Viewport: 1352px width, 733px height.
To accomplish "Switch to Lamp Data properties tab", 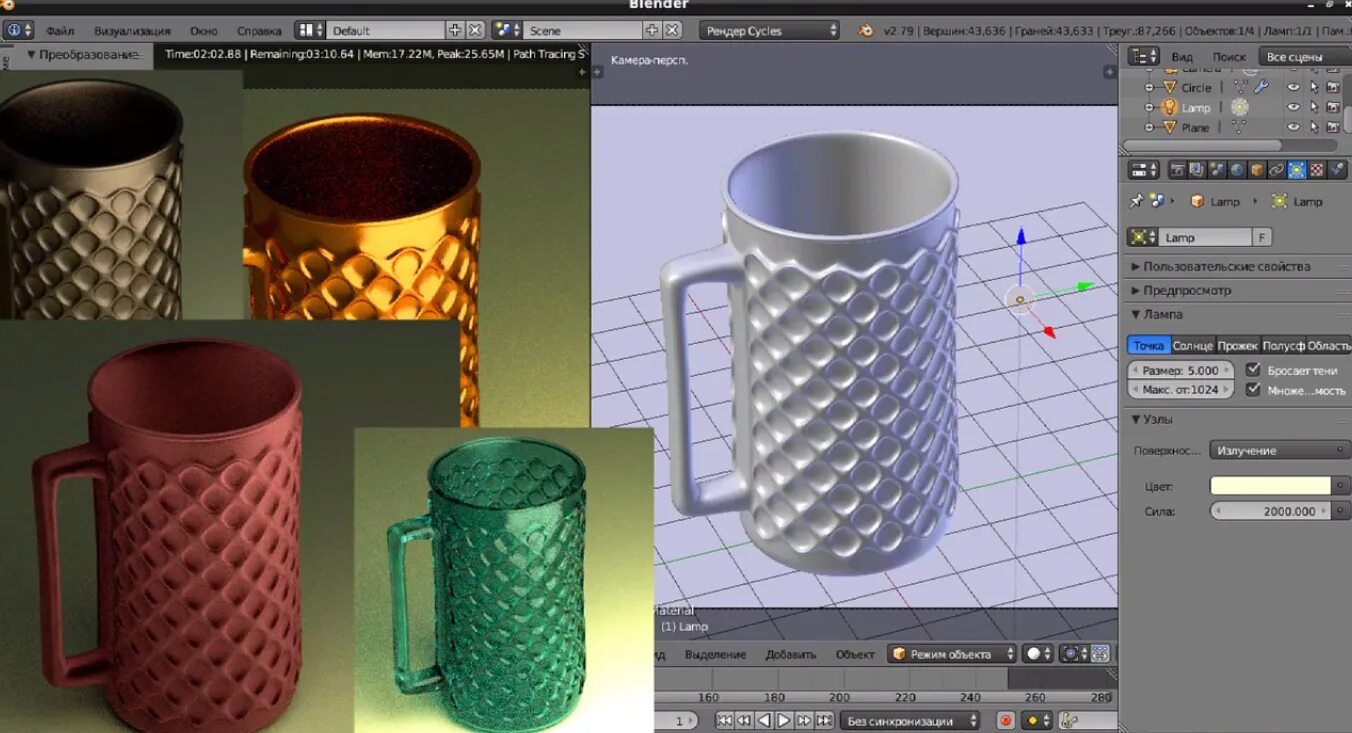I will (x=1297, y=170).
